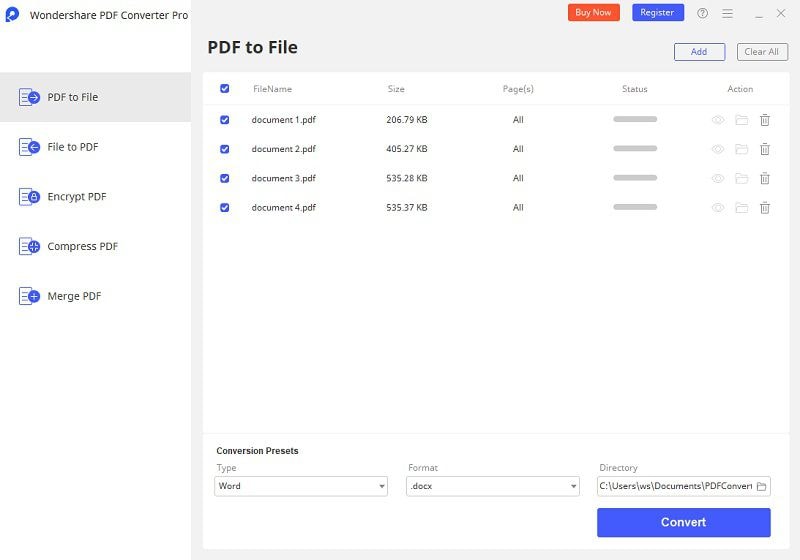
Task: Click the Directory path input field
Action: pyautogui.click(x=675, y=487)
